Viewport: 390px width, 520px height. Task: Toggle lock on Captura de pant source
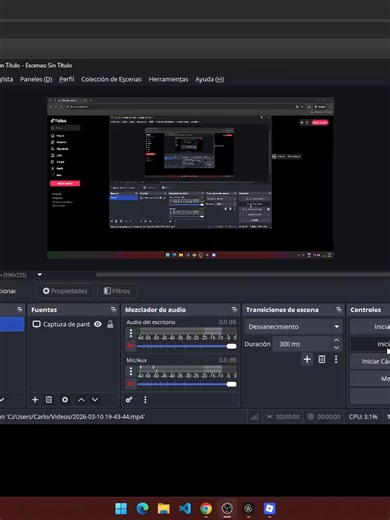pos(110,324)
